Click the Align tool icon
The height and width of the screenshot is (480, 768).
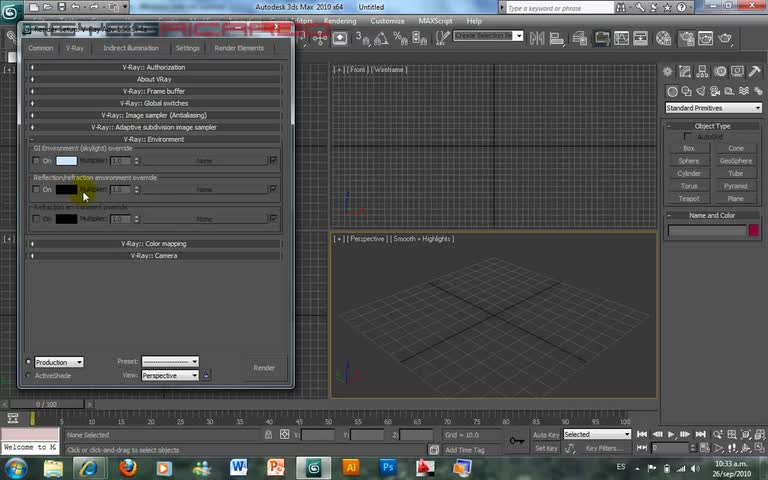tap(556, 38)
